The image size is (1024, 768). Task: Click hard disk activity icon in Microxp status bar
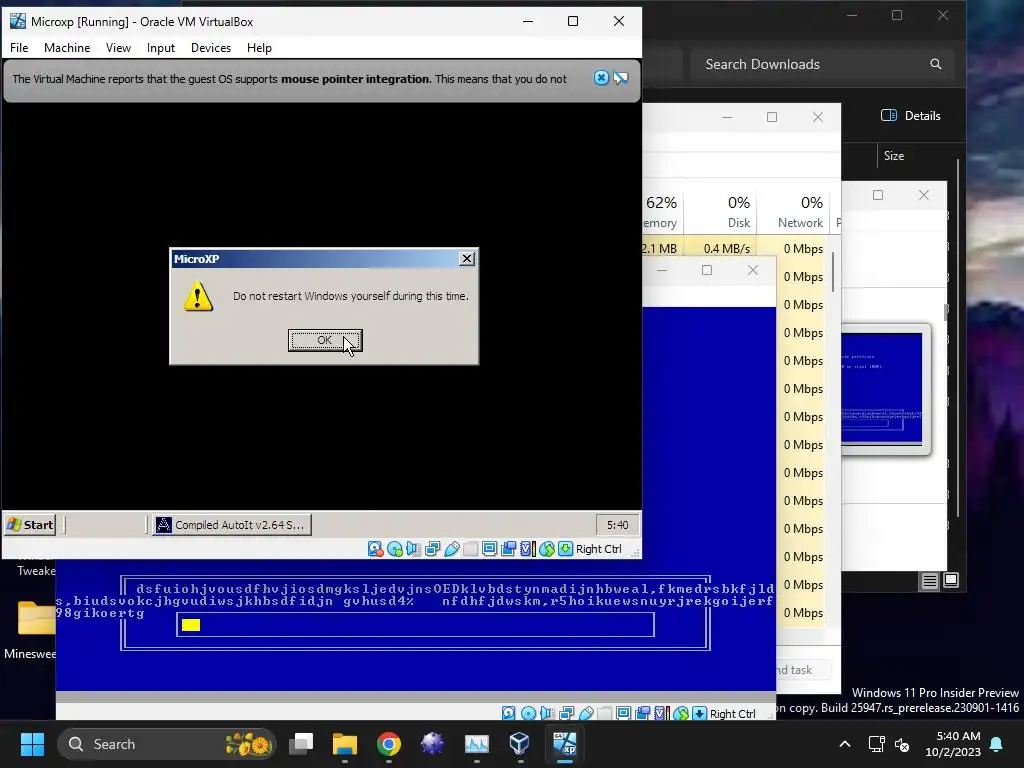click(x=376, y=549)
